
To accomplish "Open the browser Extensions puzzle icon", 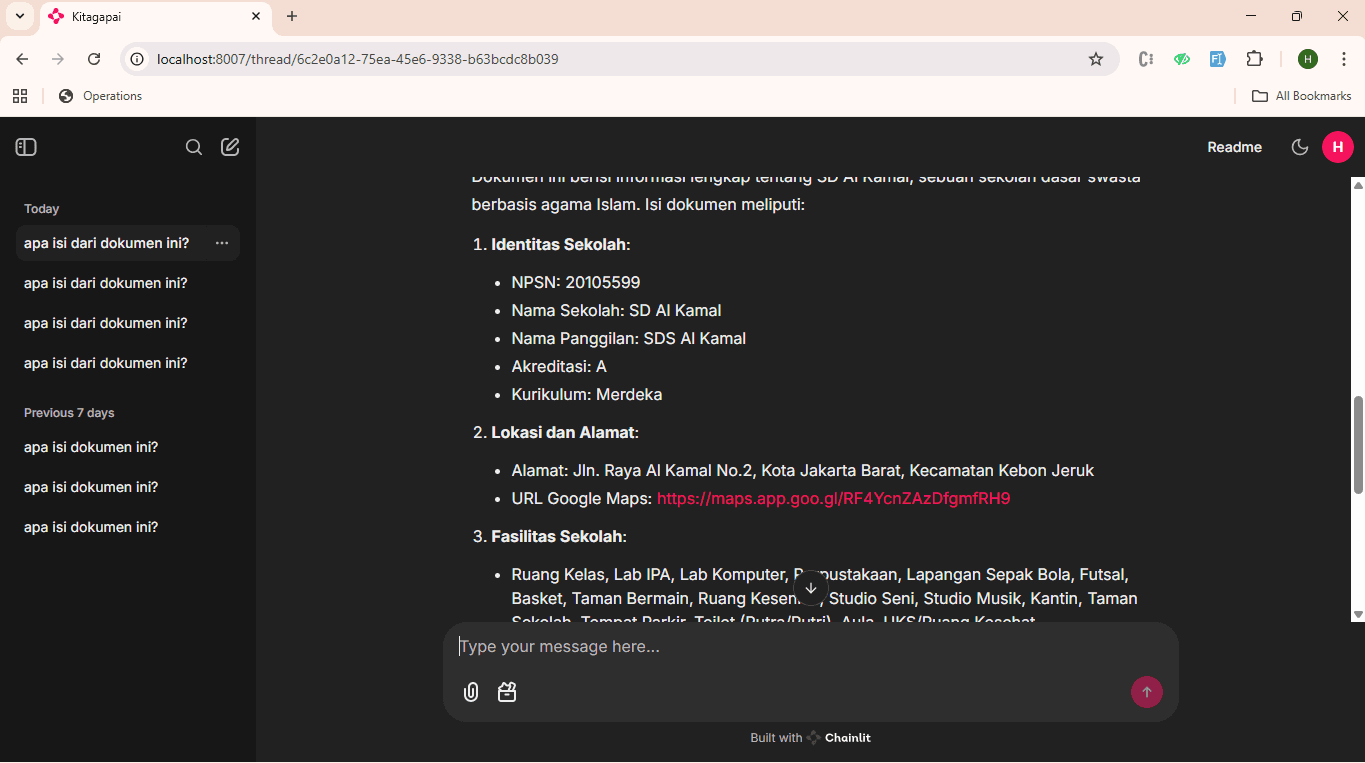I will pyautogui.click(x=1254, y=59).
